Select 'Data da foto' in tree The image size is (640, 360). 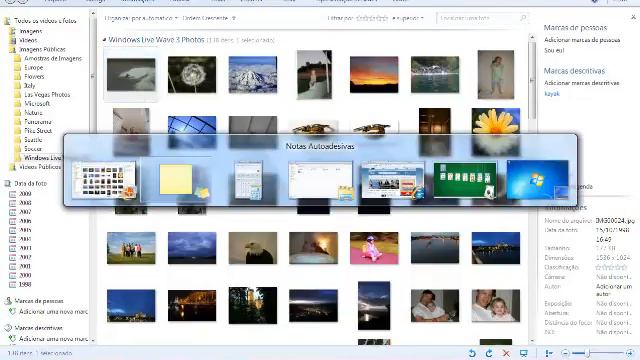31,184
